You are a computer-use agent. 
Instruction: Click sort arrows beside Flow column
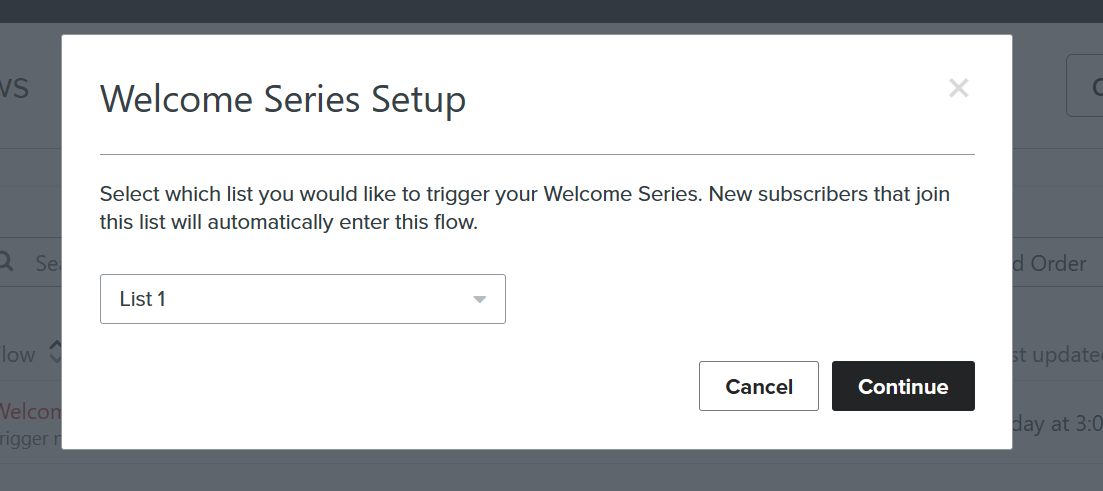56,352
